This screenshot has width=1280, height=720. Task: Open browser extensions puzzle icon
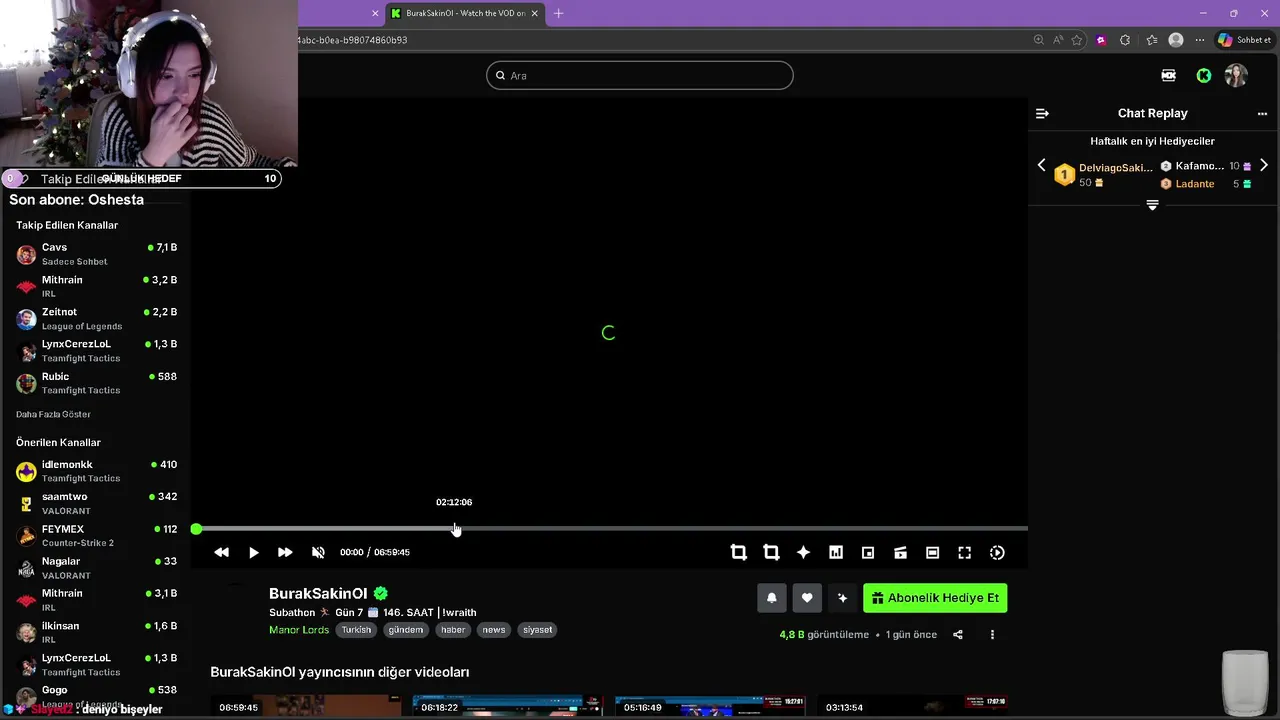point(1125,40)
